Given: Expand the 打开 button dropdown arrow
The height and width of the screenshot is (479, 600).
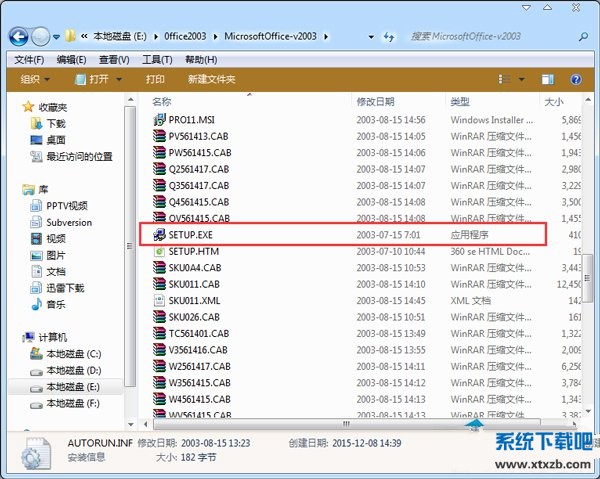Looking at the screenshot, I should pos(119,79).
